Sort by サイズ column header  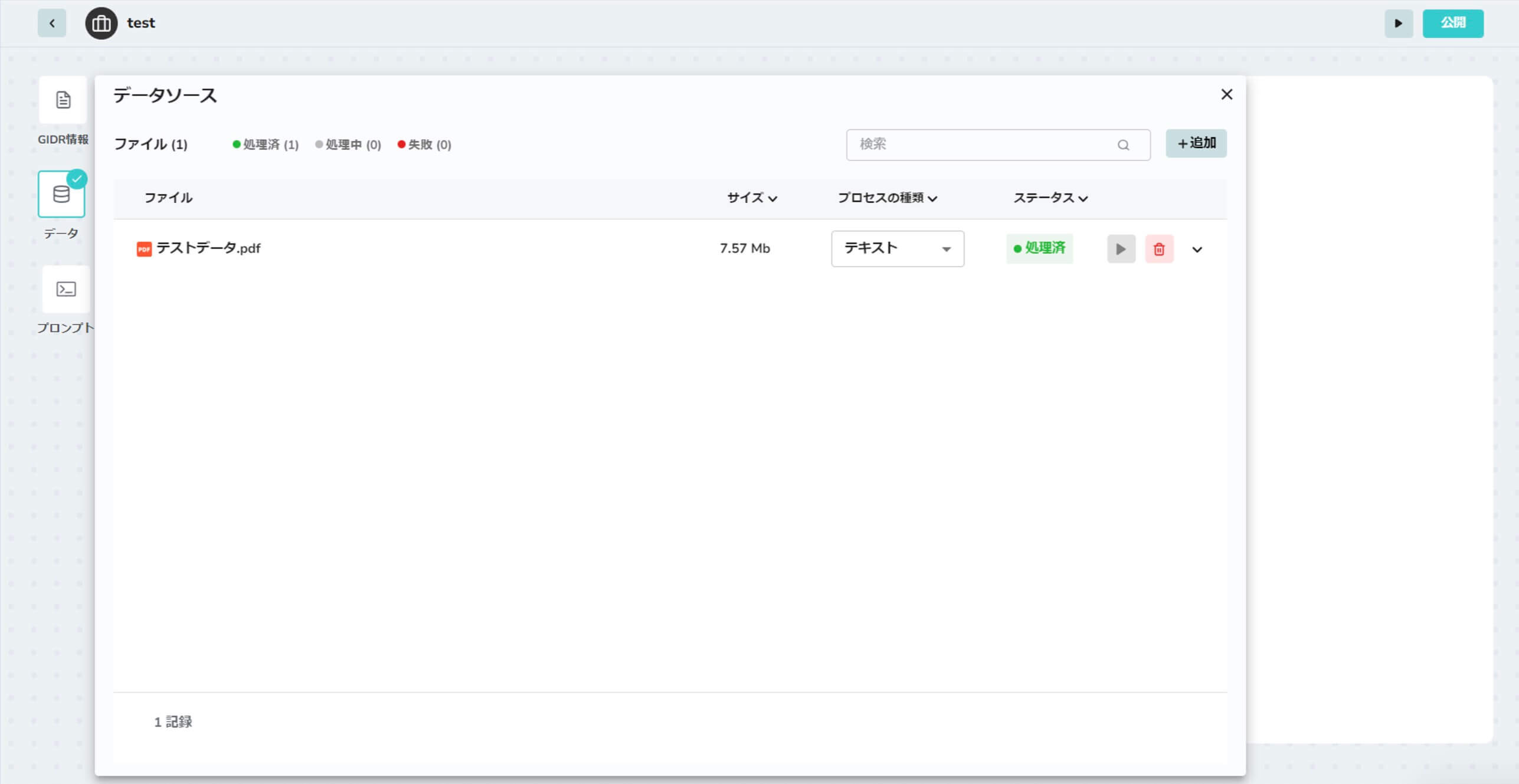[x=752, y=198]
